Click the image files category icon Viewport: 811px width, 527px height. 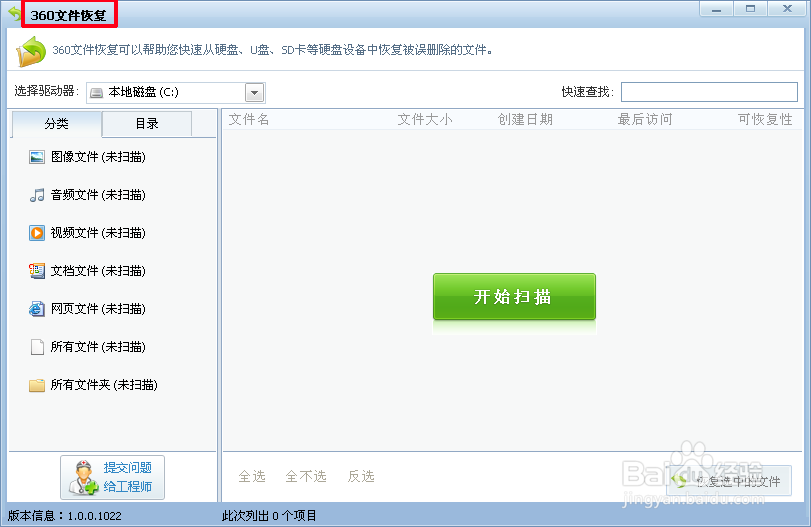pyautogui.click(x=37, y=157)
